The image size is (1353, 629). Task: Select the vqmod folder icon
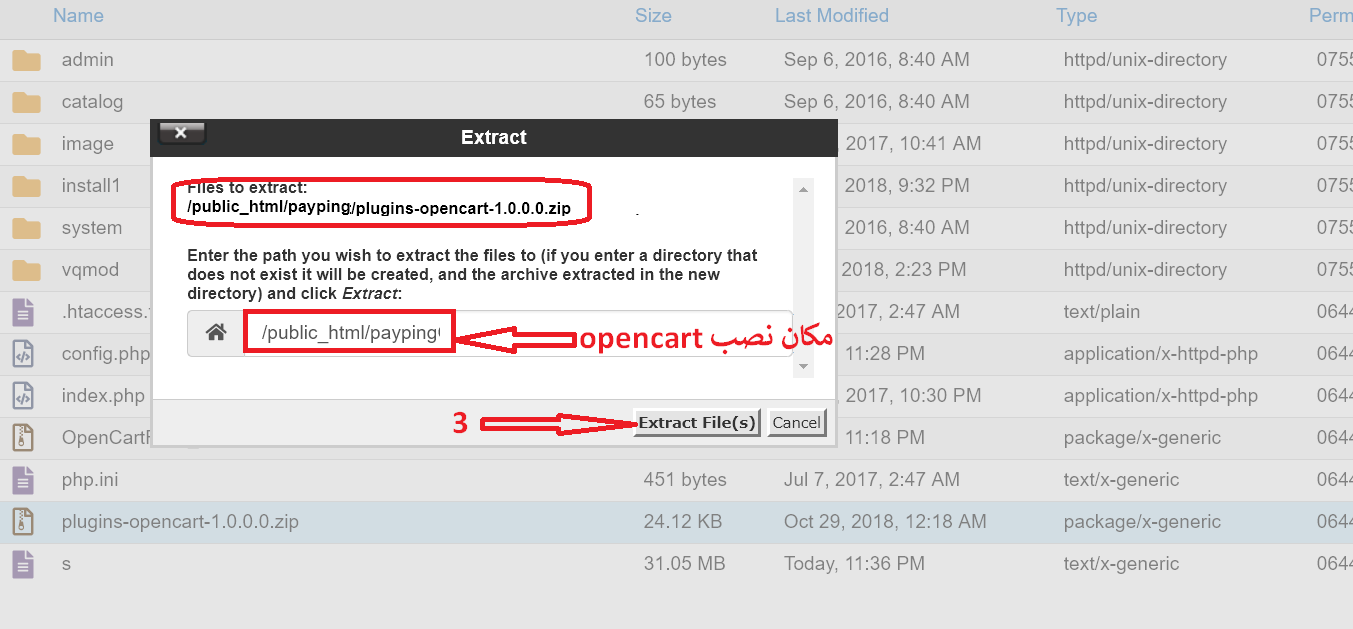tap(26, 270)
